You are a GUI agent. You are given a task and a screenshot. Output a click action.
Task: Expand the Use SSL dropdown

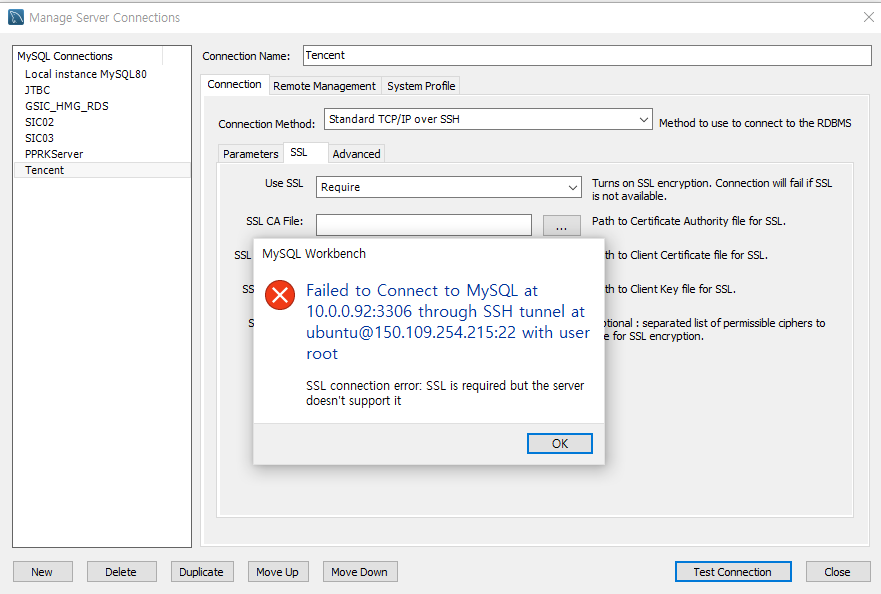pyautogui.click(x=448, y=187)
